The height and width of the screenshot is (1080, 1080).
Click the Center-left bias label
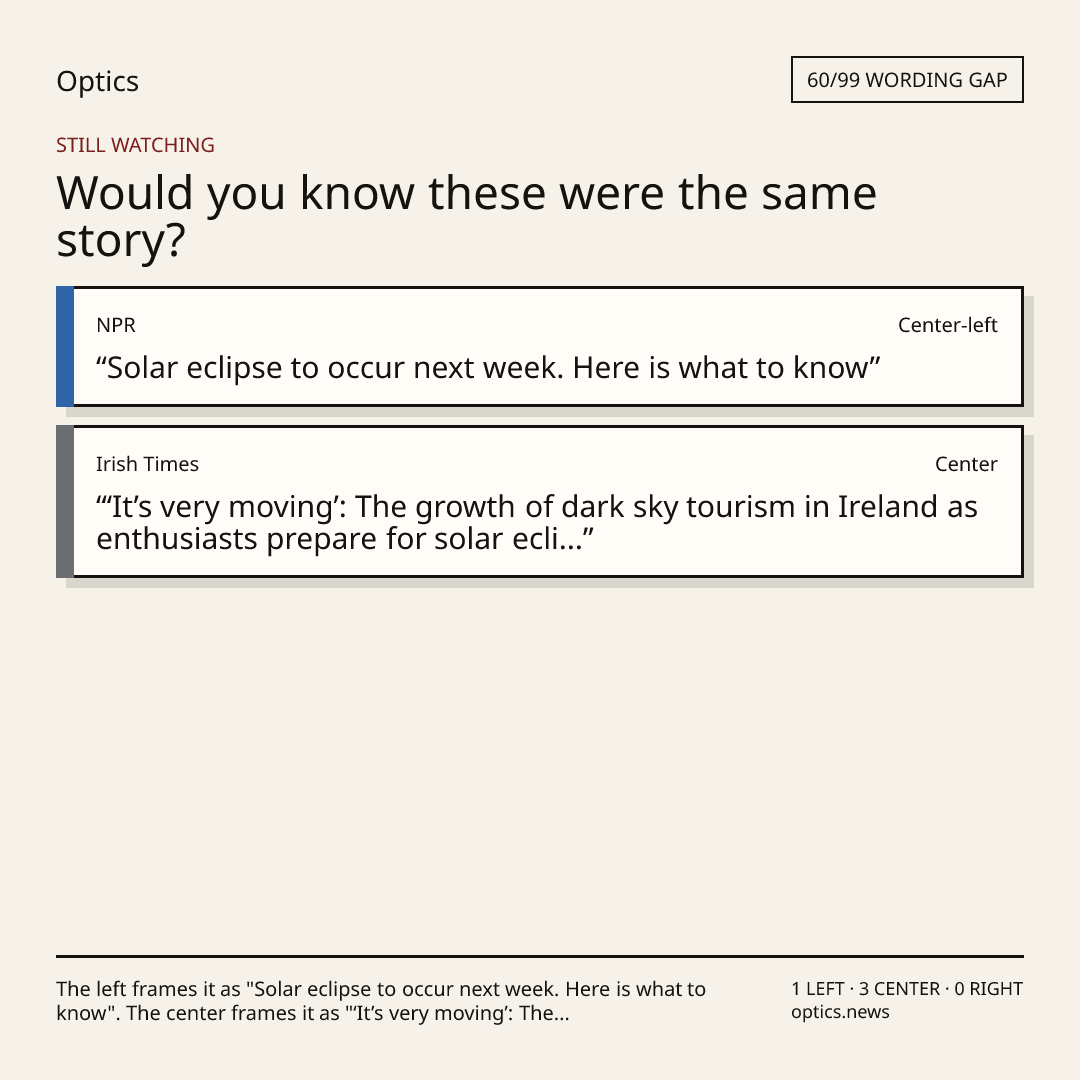point(948,325)
